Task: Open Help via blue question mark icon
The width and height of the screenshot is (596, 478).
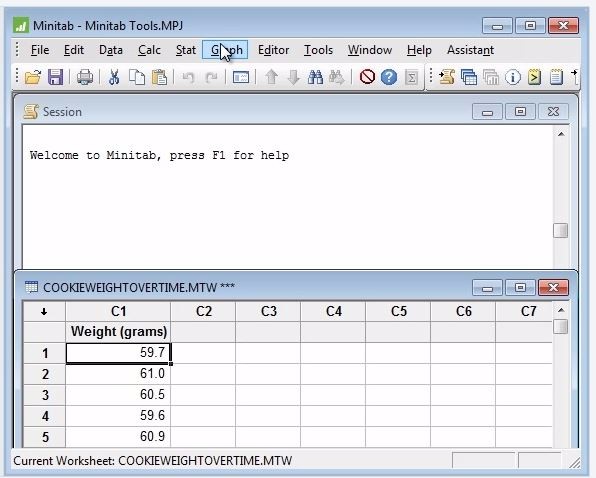Action: [389, 77]
